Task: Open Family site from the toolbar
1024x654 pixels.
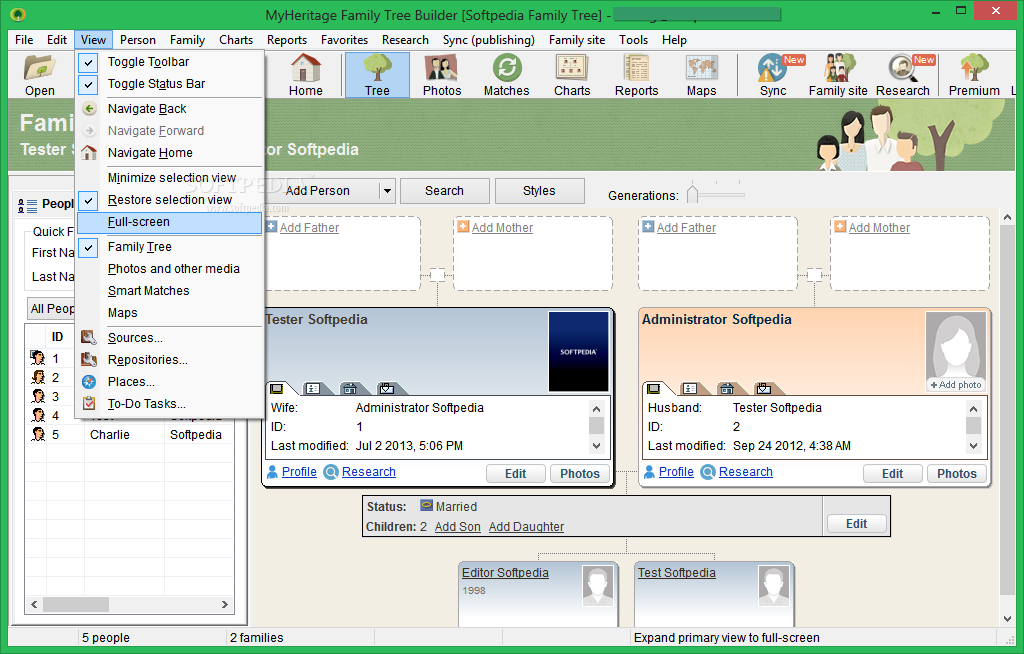Action: click(x=838, y=75)
